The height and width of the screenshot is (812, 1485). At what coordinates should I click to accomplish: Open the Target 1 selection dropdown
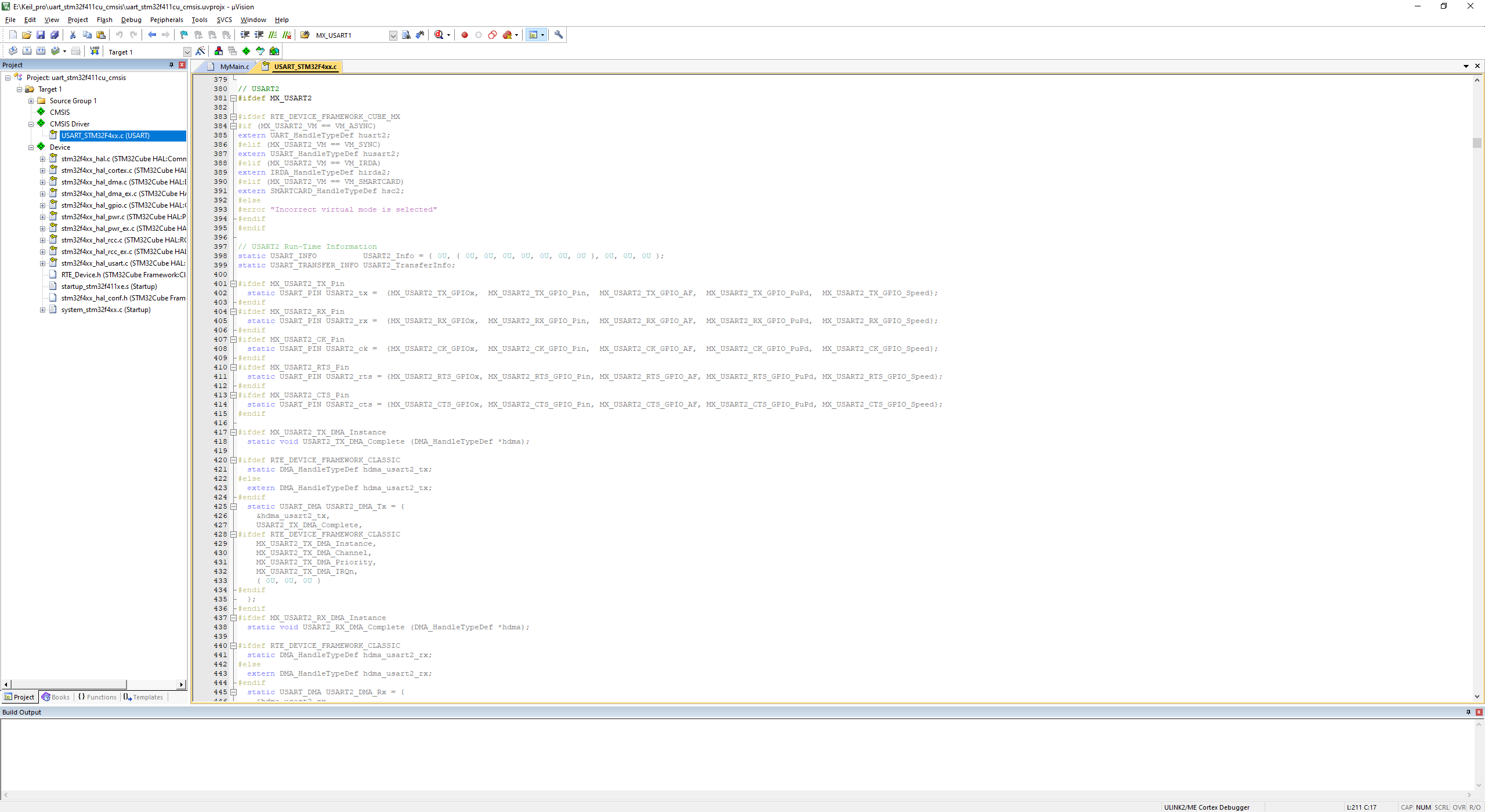187,52
